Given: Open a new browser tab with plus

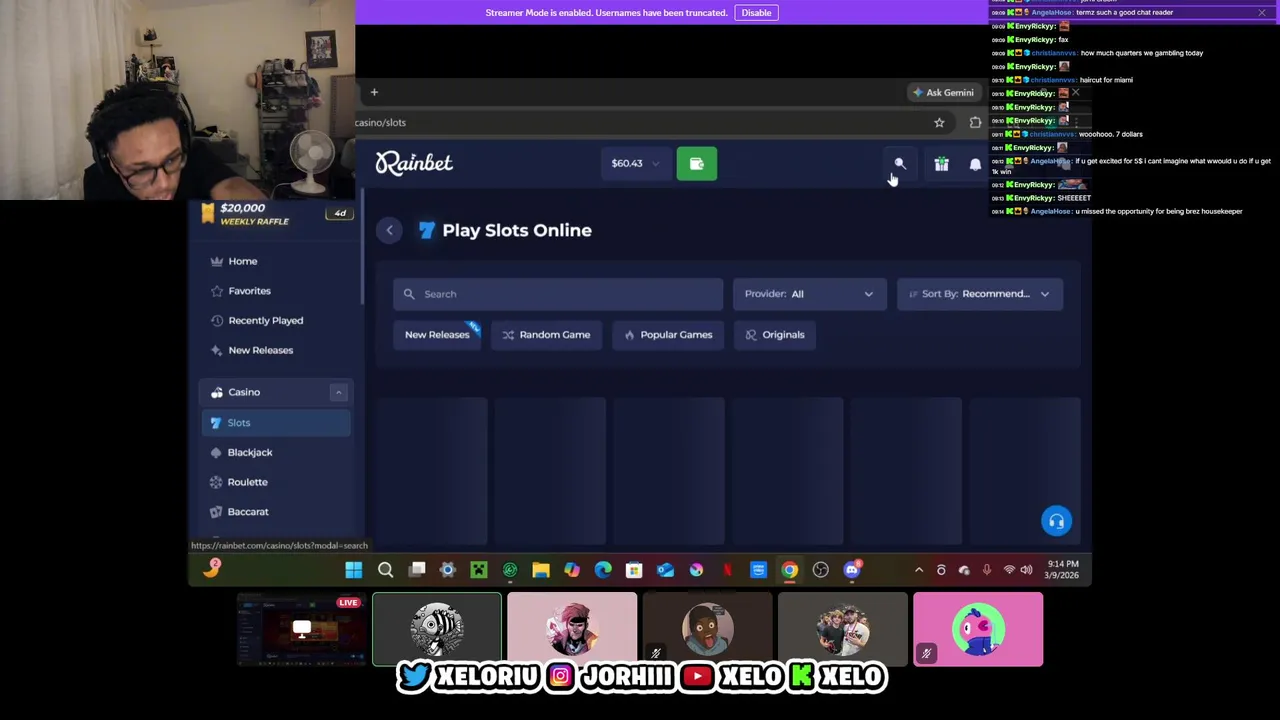Looking at the screenshot, I should 374,92.
